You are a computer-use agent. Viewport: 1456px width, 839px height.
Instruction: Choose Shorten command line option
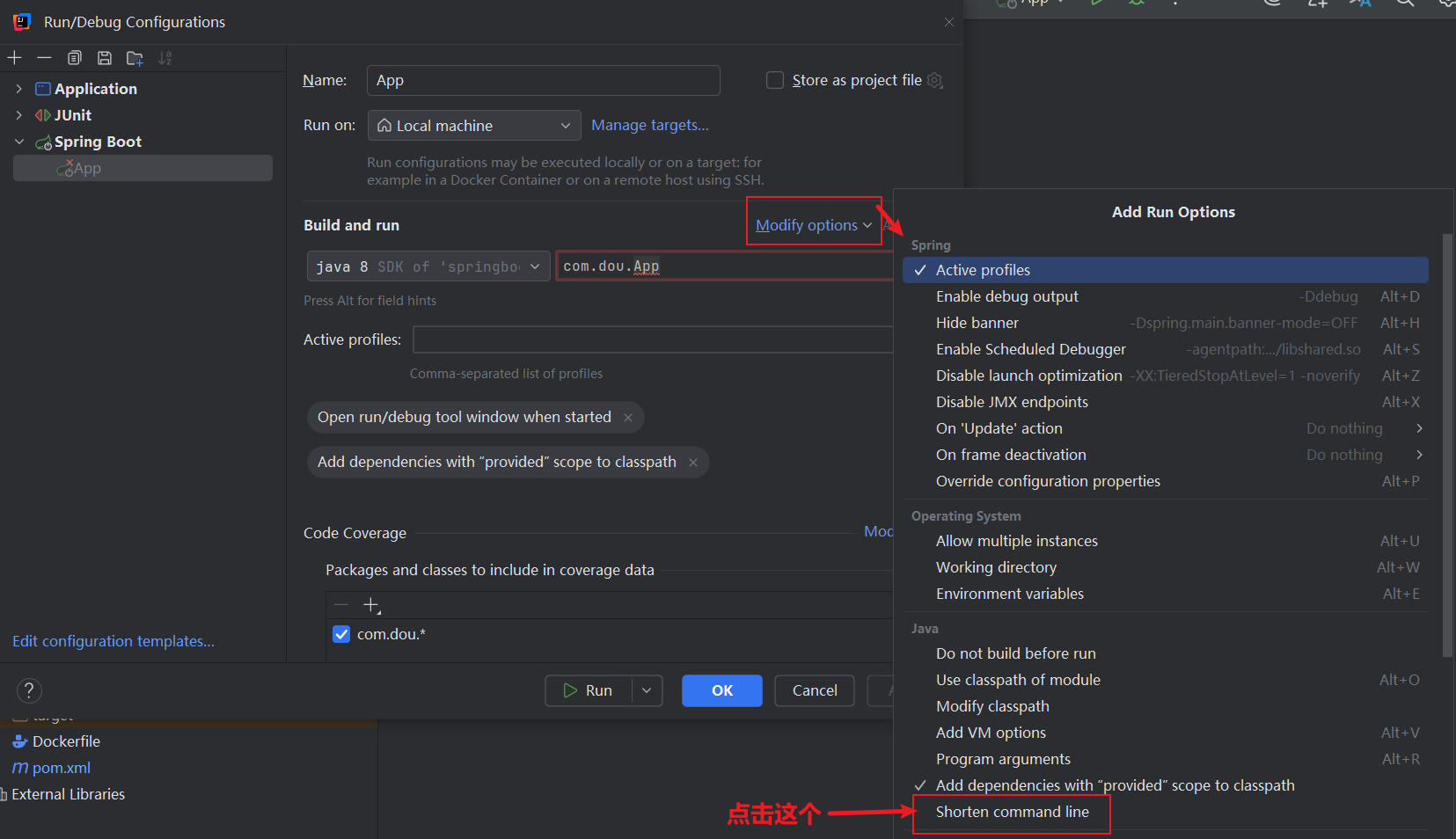coord(1011,812)
